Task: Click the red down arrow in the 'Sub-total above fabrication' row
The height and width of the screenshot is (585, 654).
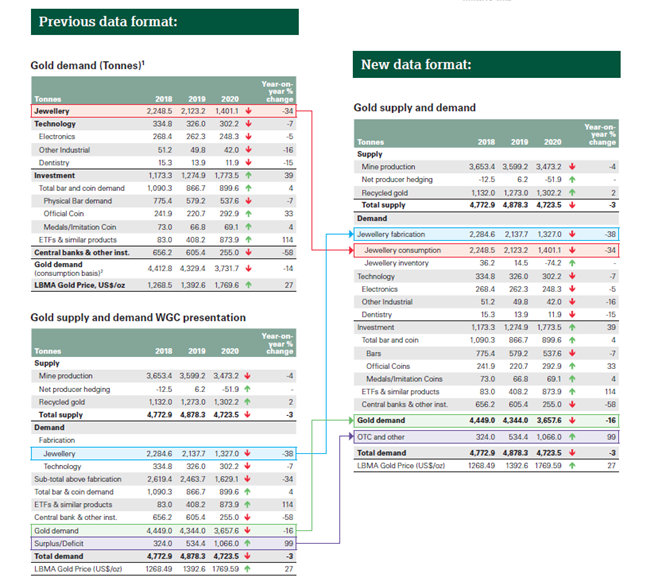Action: tap(247, 479)
